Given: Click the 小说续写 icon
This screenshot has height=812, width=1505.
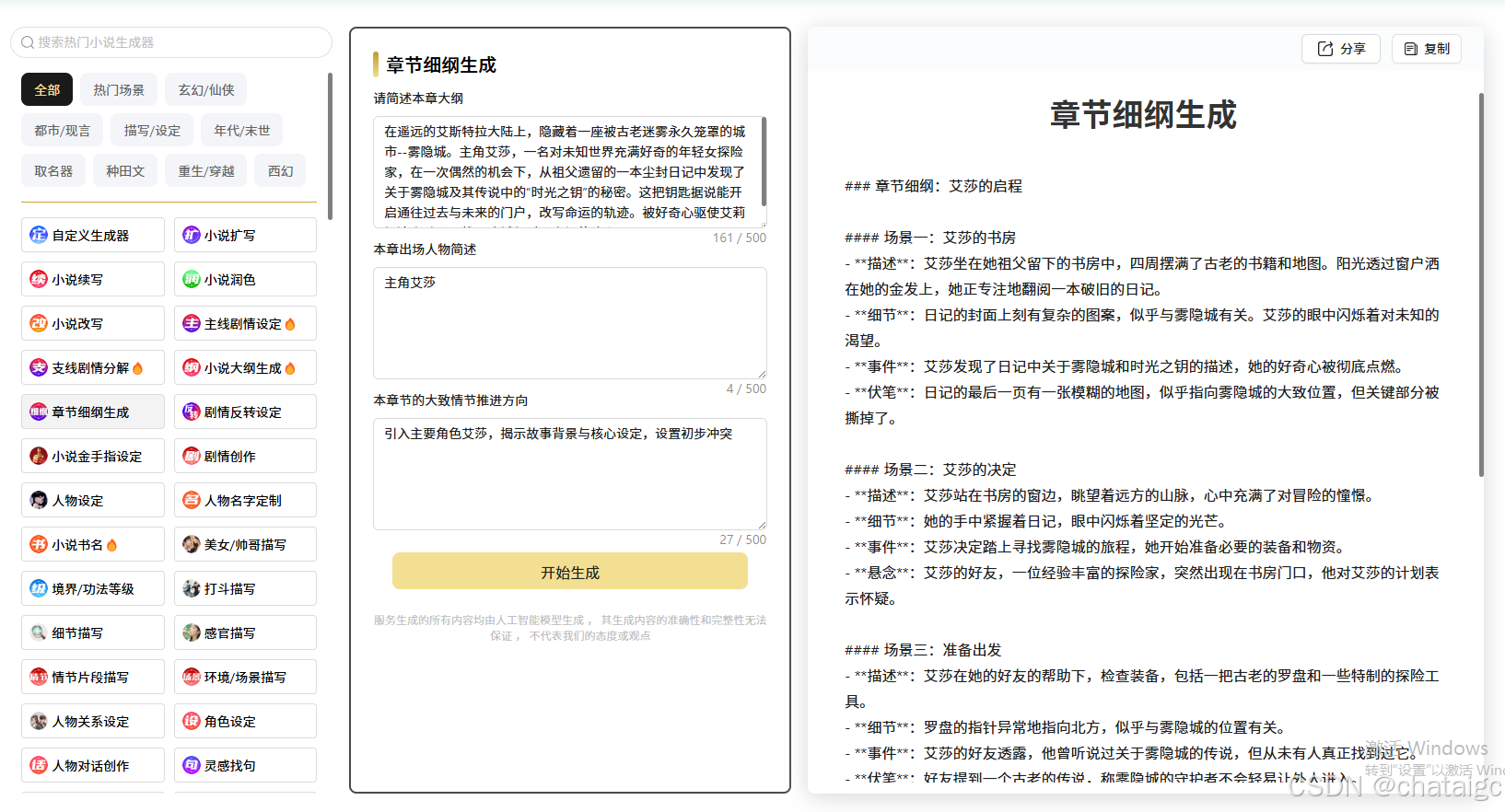Looking at the screenshot, I should tap(39, 279).
